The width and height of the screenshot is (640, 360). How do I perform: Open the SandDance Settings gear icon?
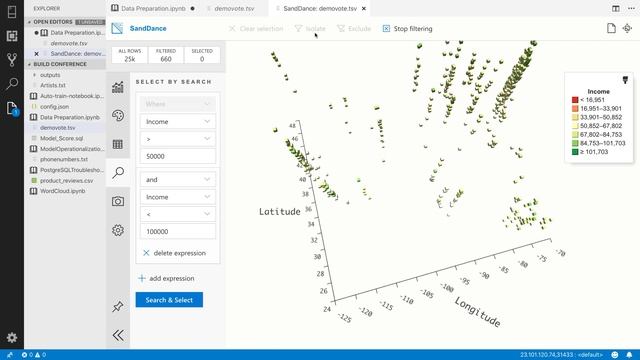118,230
